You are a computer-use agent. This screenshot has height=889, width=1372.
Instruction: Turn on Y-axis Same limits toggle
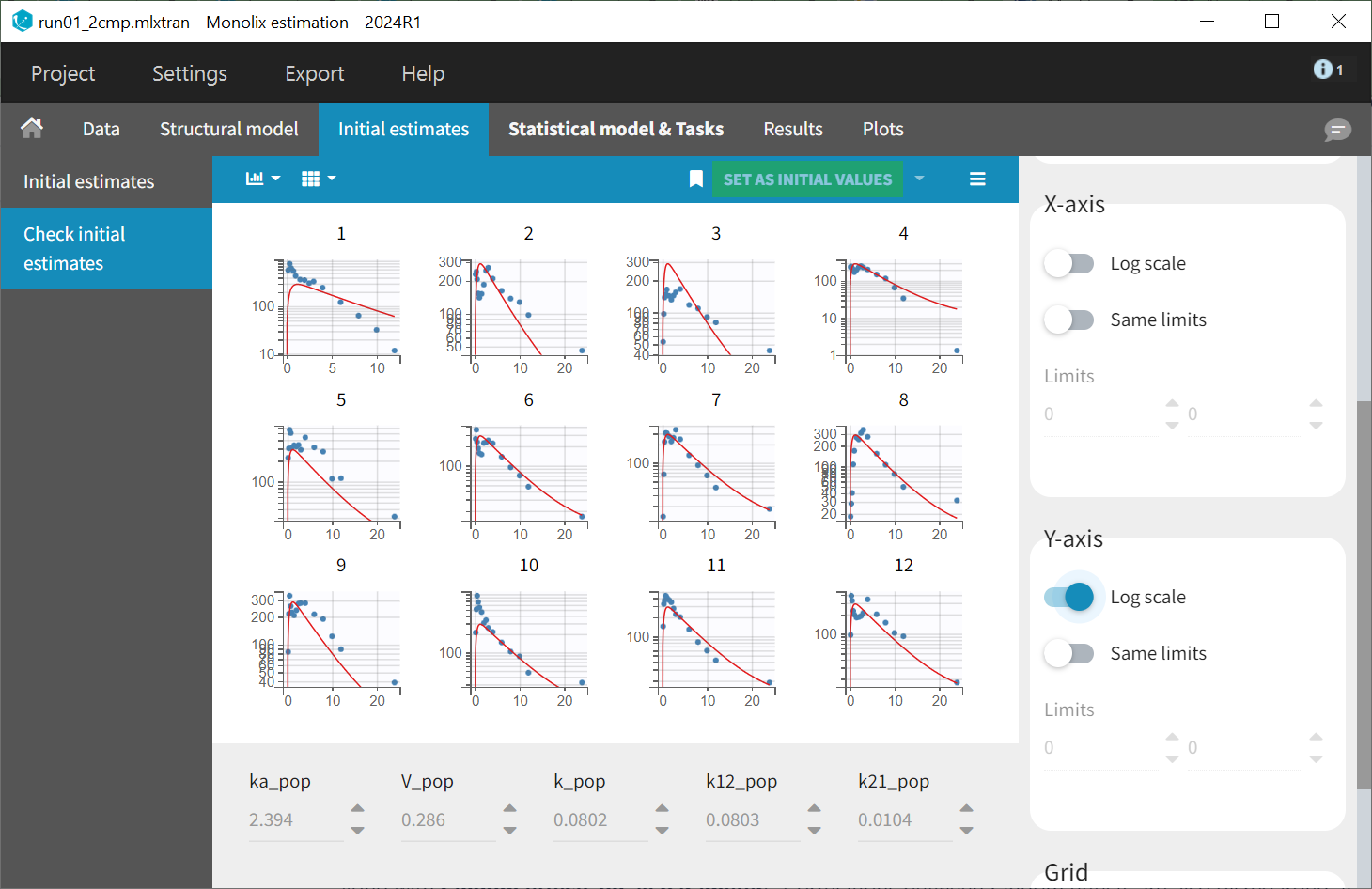point(1069,654)
